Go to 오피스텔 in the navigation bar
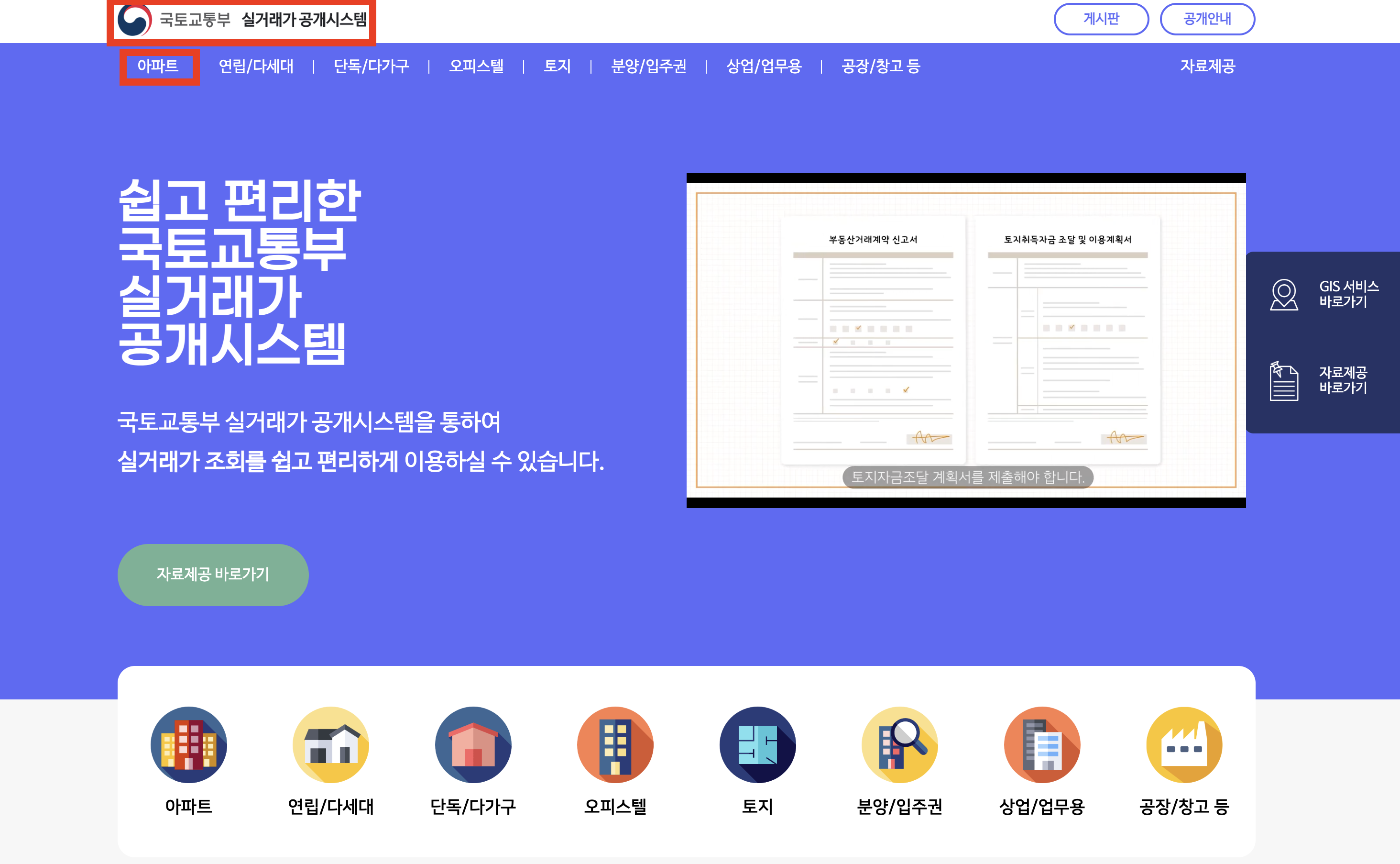 [476, 66]
